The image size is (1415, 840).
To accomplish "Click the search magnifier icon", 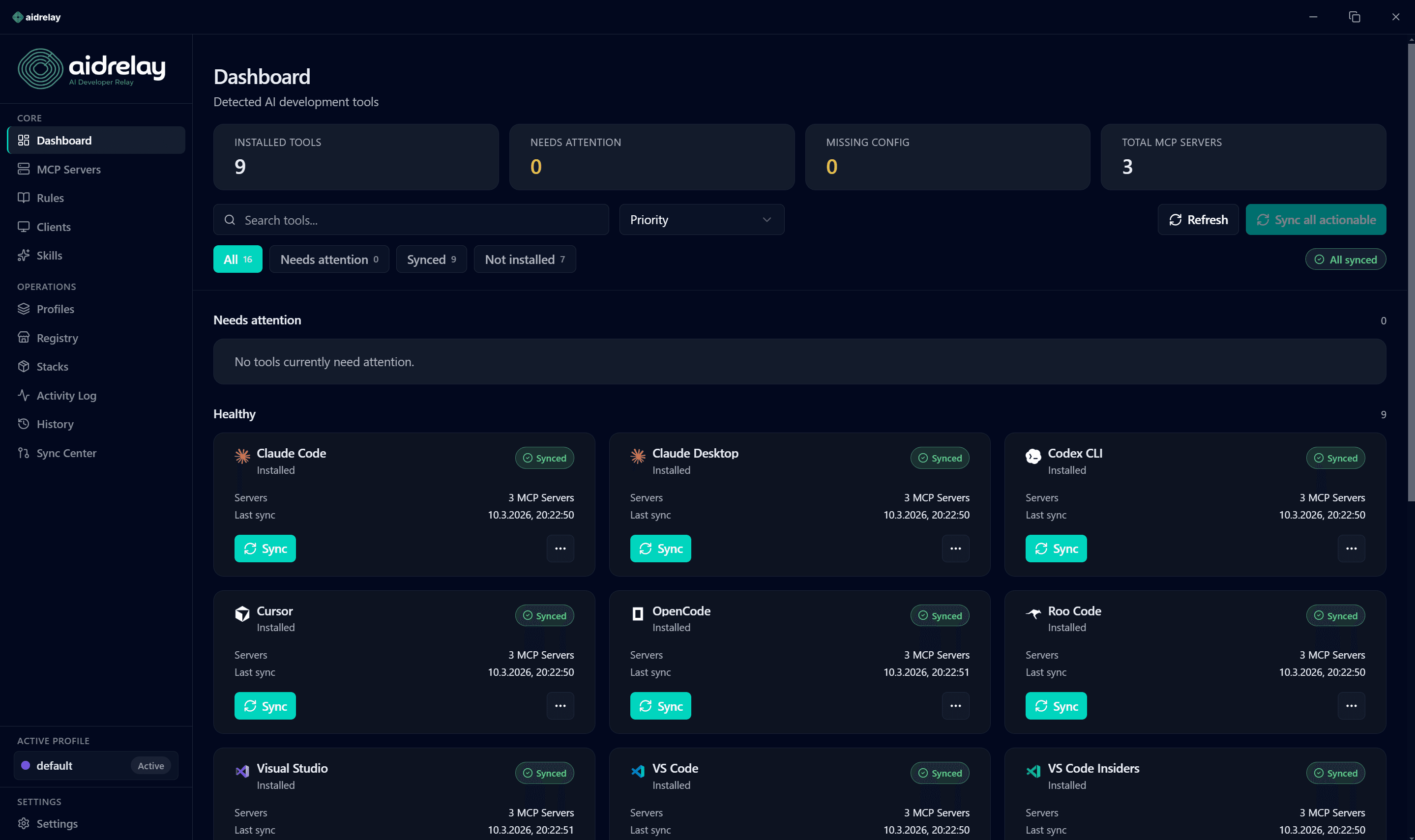I will [230, 220].
